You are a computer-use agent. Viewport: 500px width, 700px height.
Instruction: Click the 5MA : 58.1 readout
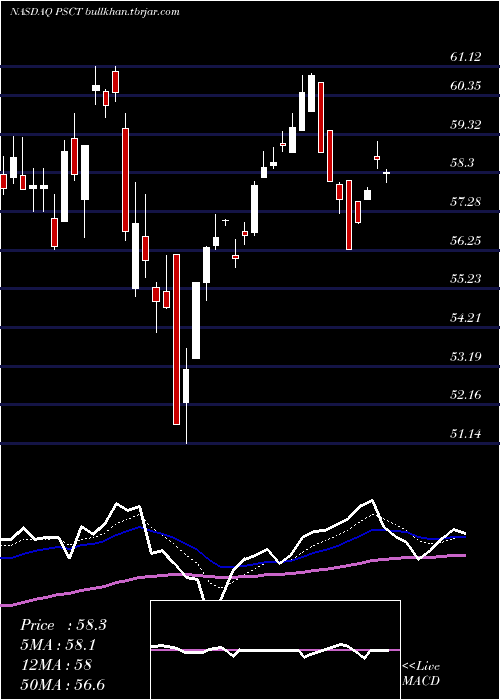pyautogui.click(x=58, y=645)
